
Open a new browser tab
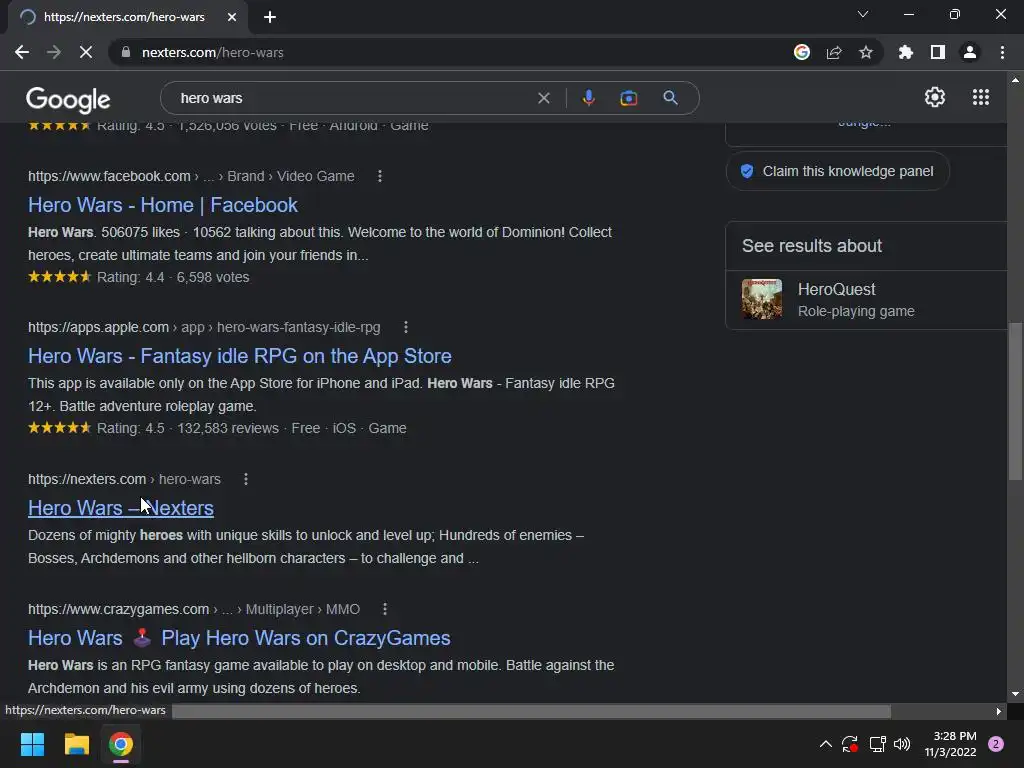coord(270,17)
